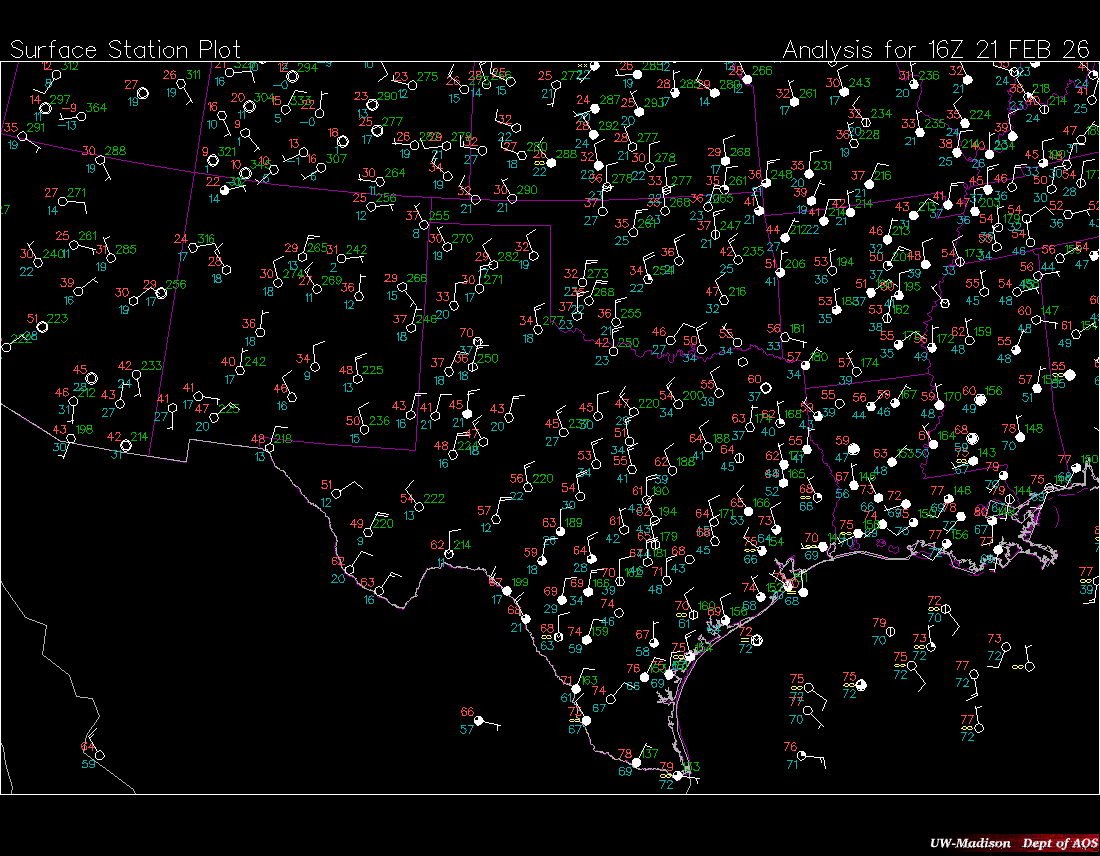Select station marker reading 24 with pressure 316

pos(194,247)
